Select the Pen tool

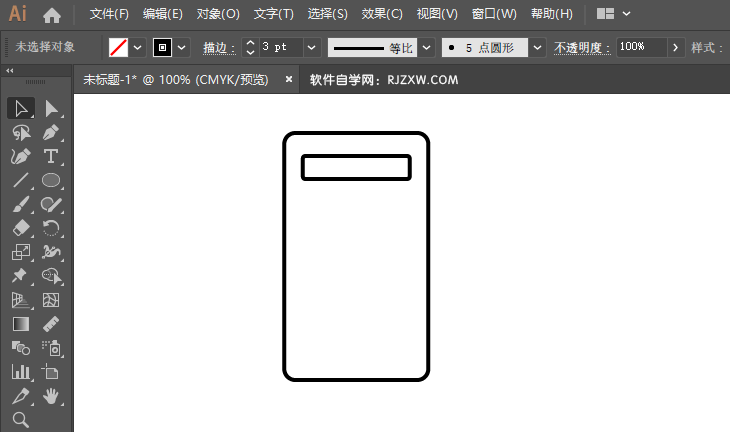[x=51, y=133]
